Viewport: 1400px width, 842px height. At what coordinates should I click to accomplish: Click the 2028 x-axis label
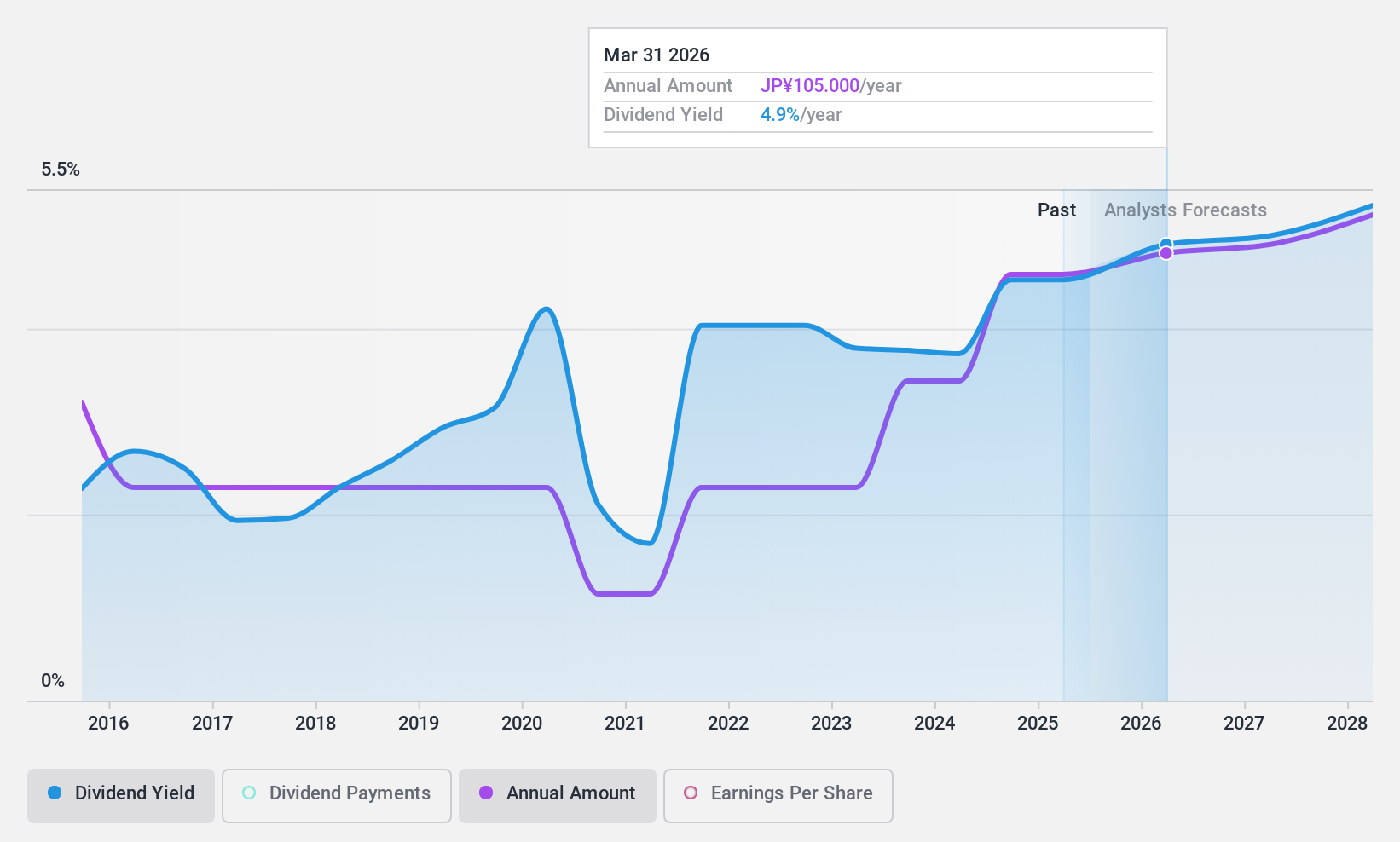(x=1347, y=724)
